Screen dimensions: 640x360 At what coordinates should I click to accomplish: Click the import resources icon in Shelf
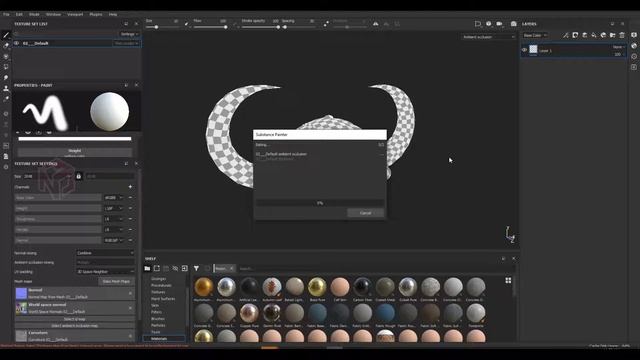184,268
